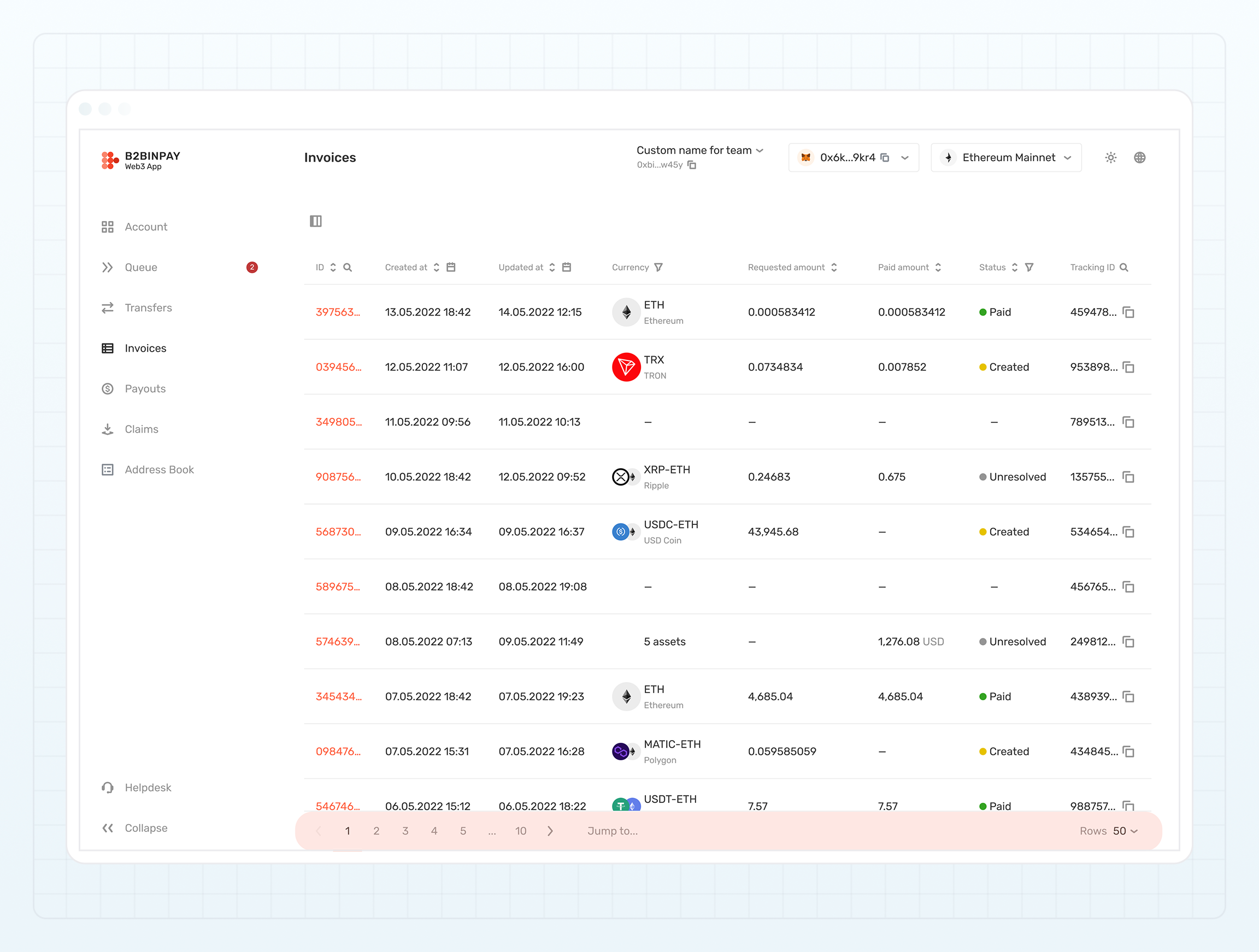Open the Helpdesk menu item
This screenshot has height=952, width=1259.
(148, 787)
